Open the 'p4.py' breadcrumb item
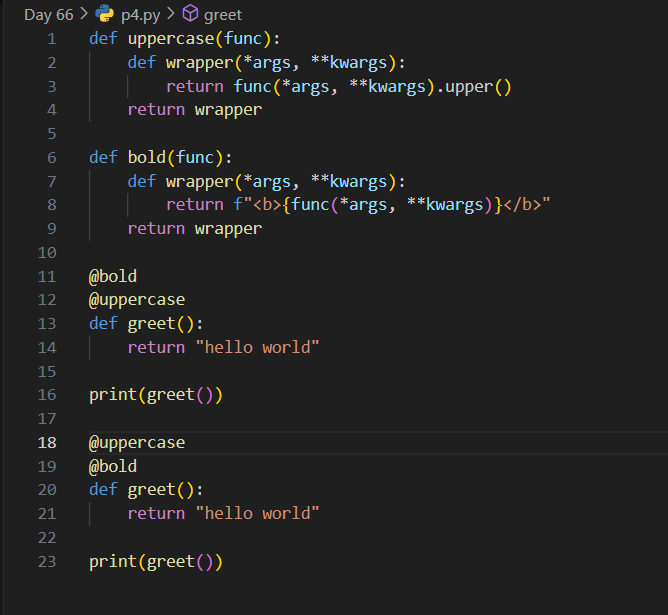This screenshot has height=615, width=668. [141, 16]
